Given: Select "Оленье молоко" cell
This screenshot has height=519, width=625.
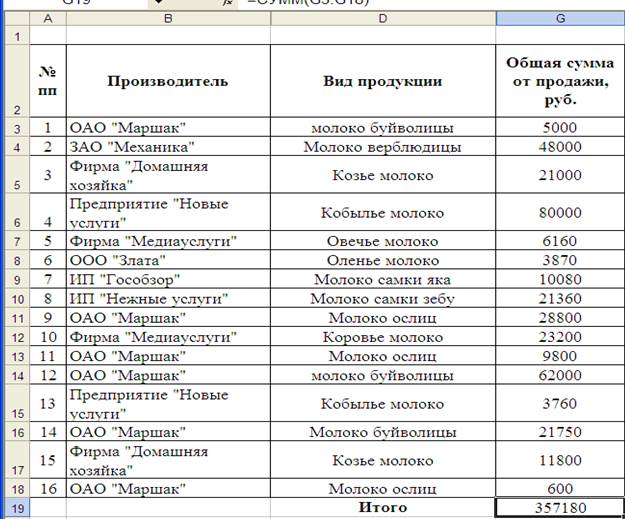Looking at the screenshot, I should [x=383, y=260].
